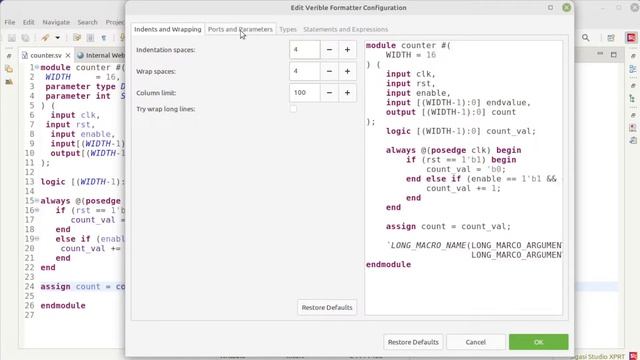Switch to the Ports and Parameters tab
The image size is (640, 360).
click(240, 29)
